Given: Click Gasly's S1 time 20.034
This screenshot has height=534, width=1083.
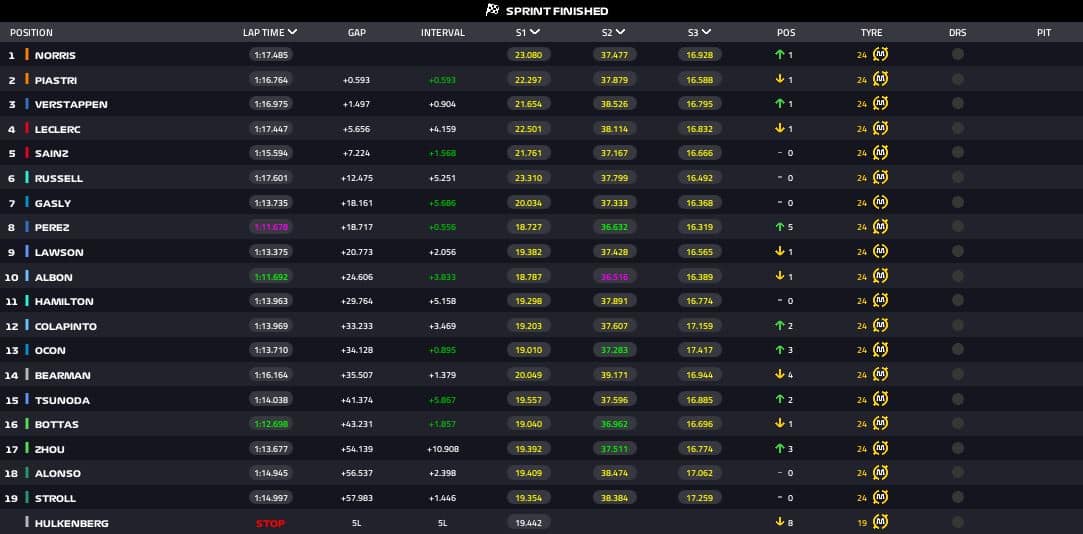Looking at the screenshot, I should click(528, 202).
